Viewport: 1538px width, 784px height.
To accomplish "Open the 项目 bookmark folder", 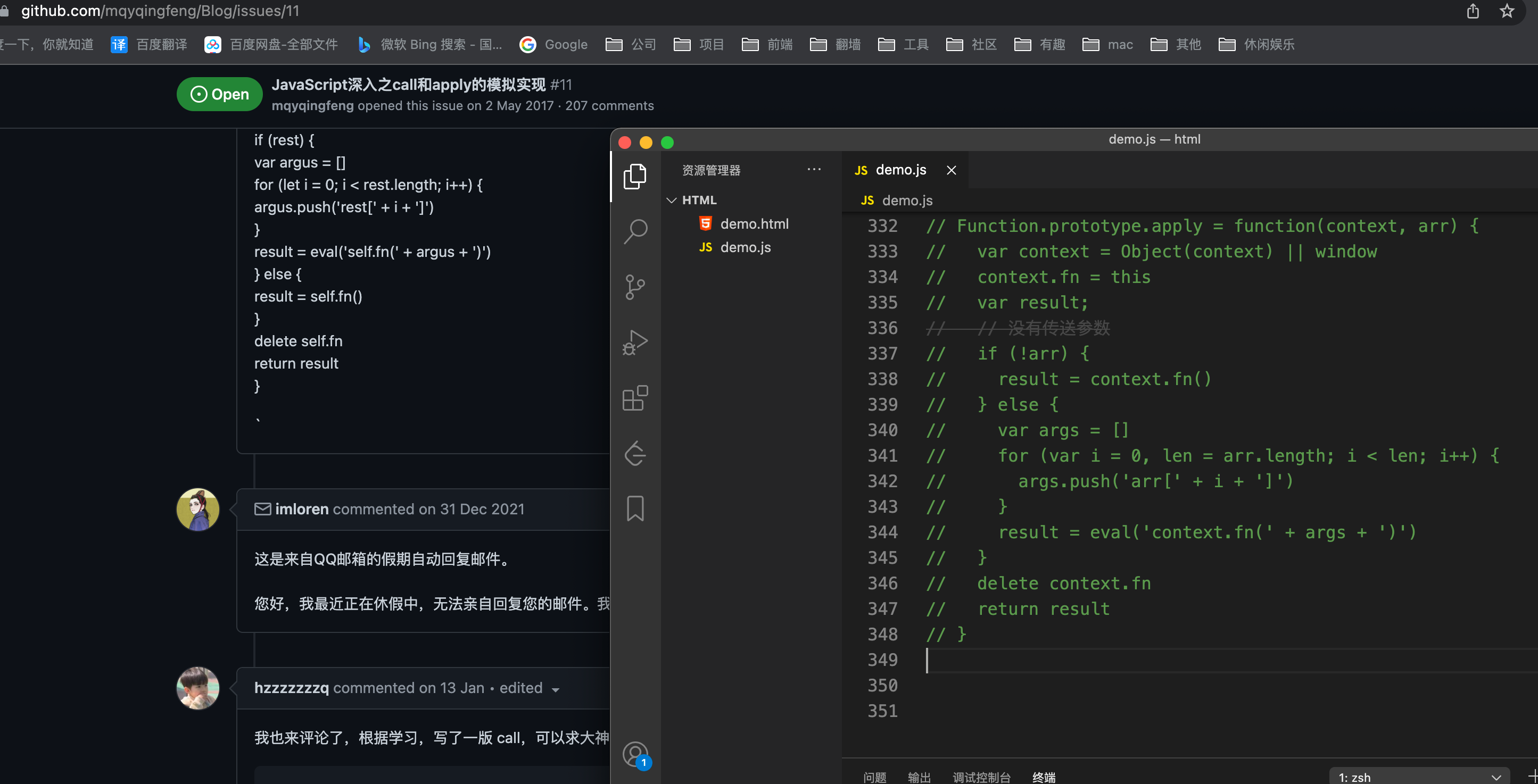I will click(x=699, y=45).
